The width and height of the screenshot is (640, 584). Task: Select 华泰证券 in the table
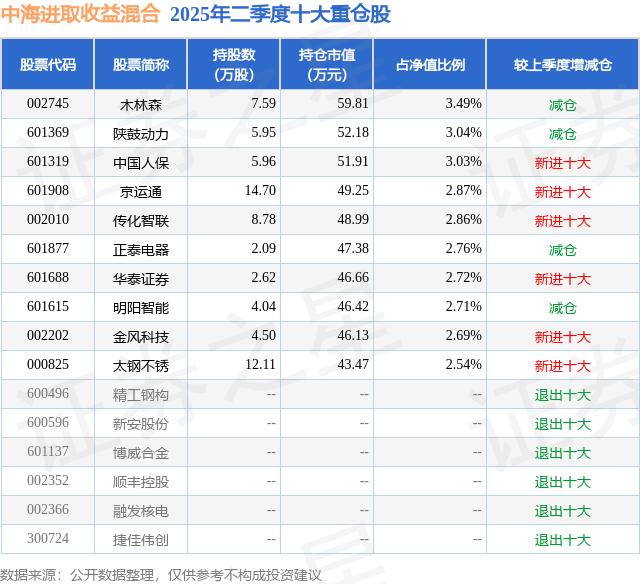coord(141,279)
